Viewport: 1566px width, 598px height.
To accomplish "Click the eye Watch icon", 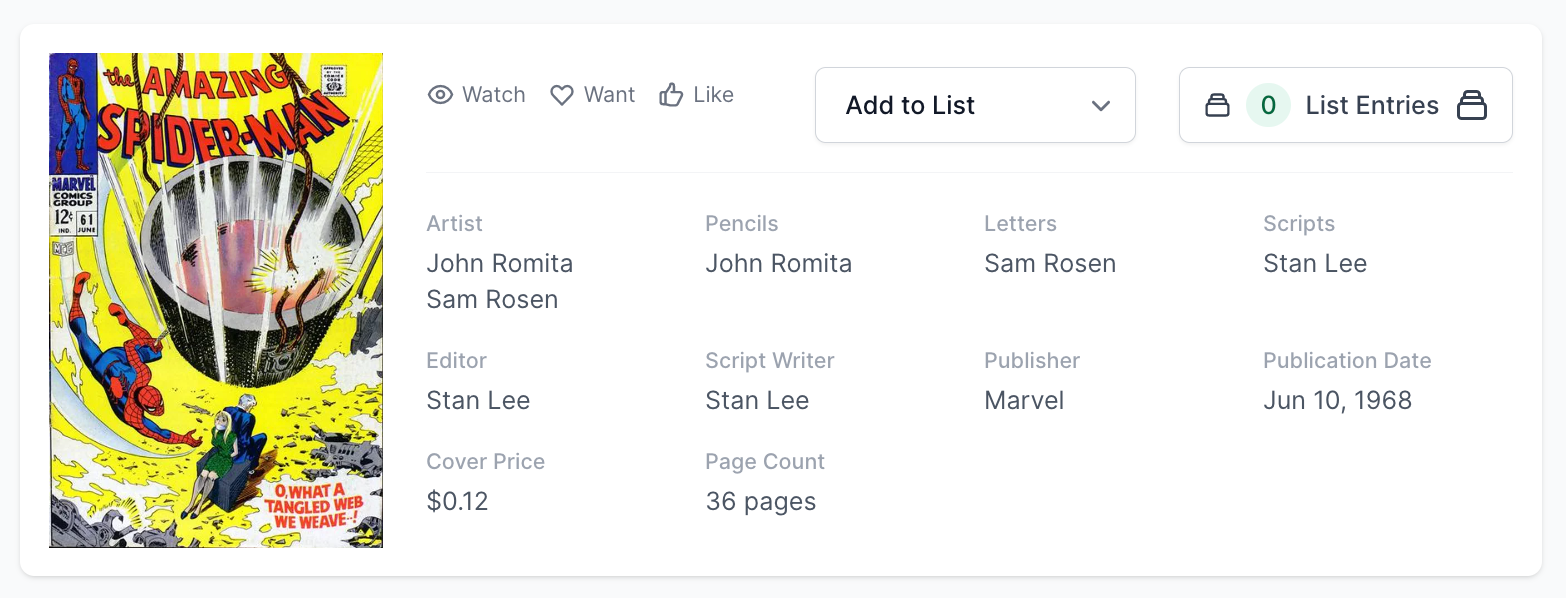I will (x=440, y=95).
